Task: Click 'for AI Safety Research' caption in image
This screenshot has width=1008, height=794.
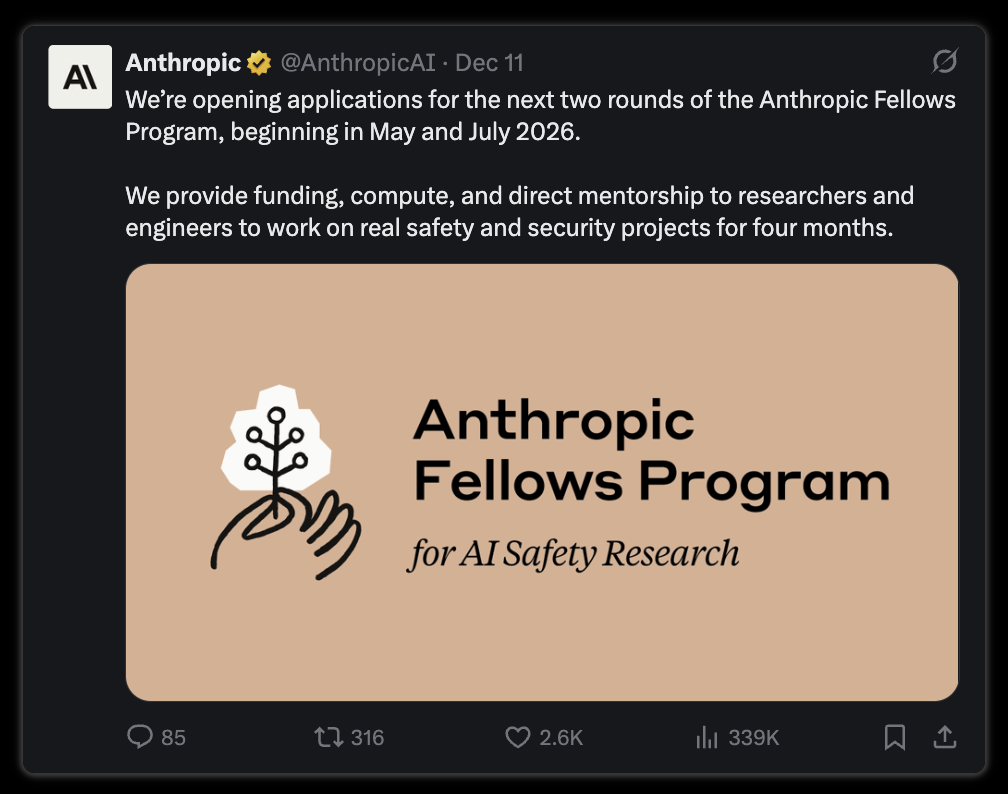Action: pos(574,554)
